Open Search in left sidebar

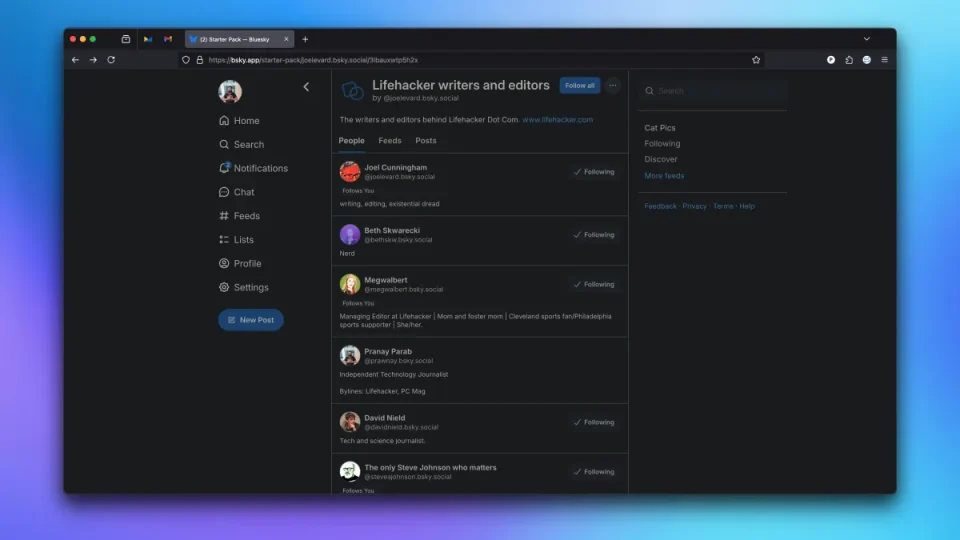242,144
